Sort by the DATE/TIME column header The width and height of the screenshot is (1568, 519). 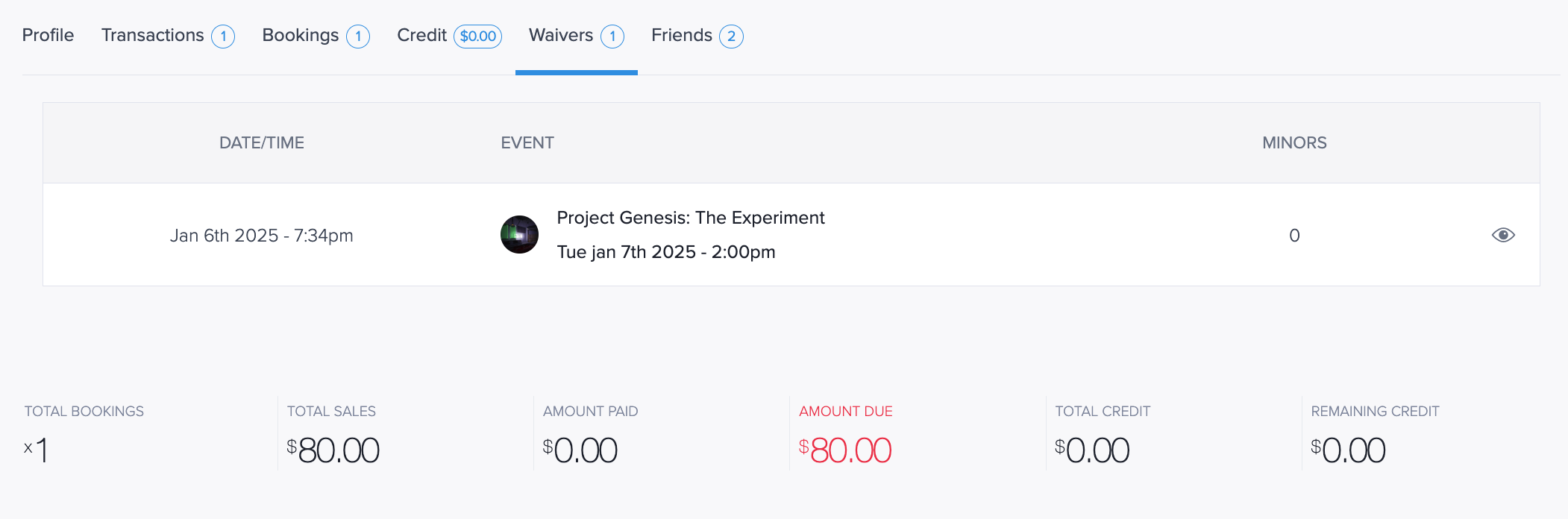[262, 142]
